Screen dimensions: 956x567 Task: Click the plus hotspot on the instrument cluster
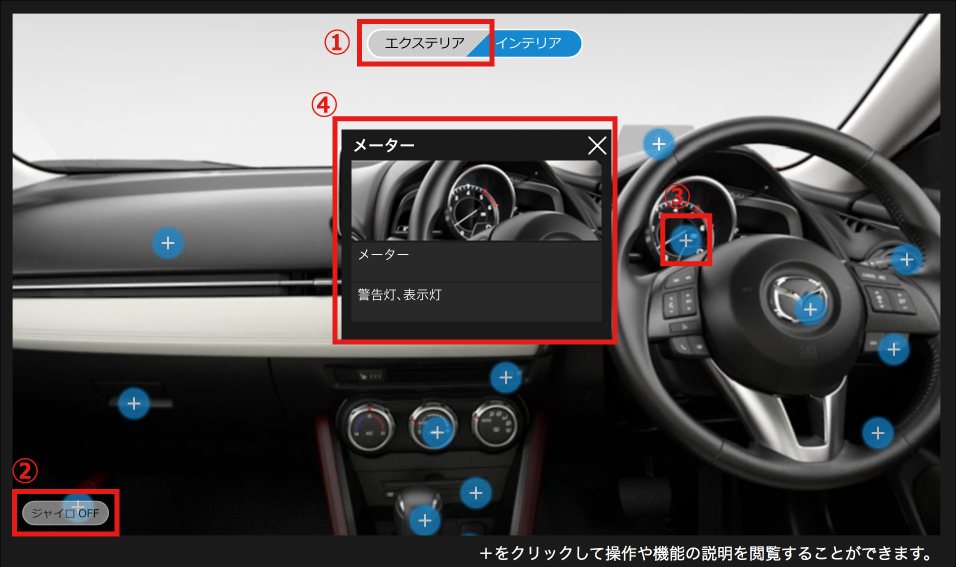685,240
